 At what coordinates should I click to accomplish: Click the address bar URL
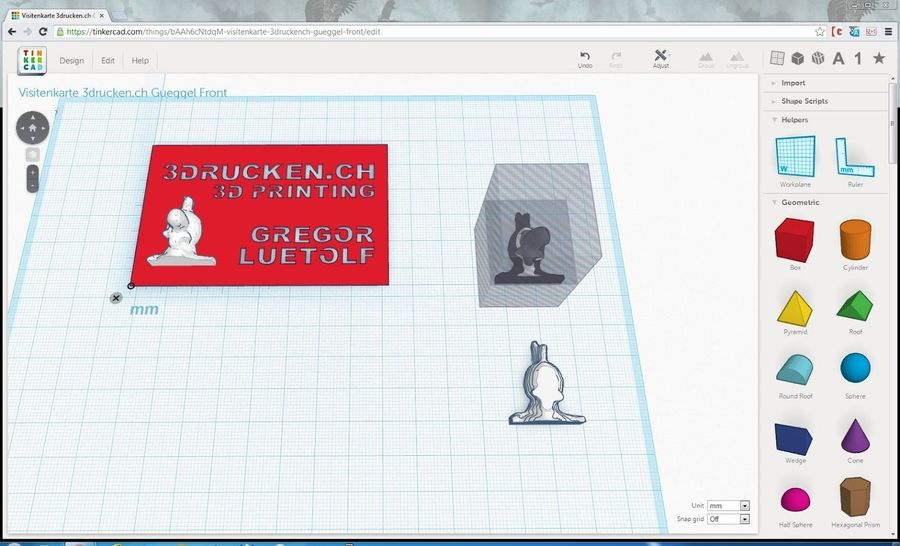[x=223, y=32]
